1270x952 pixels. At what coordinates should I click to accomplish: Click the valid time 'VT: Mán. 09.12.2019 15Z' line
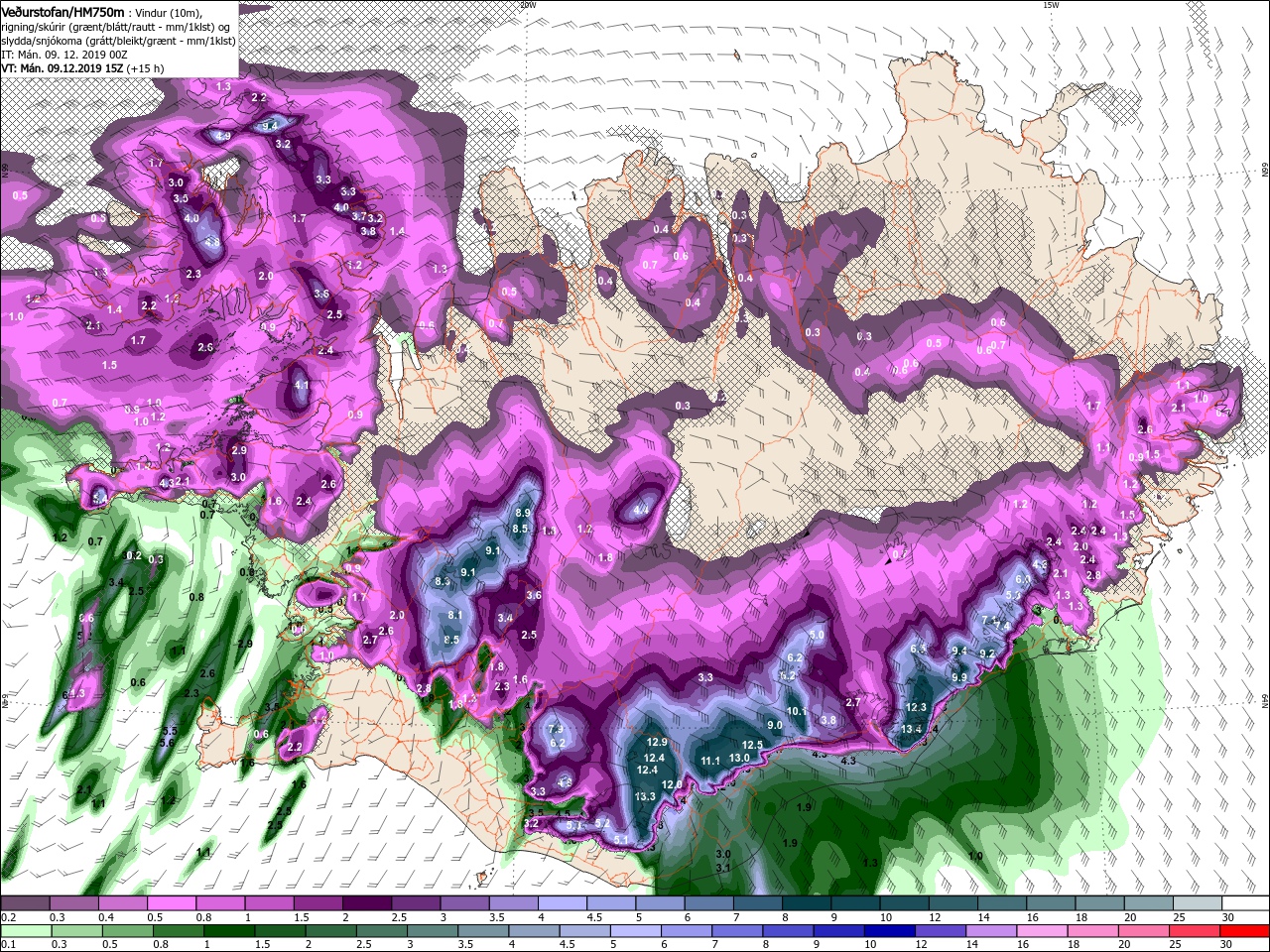(x=63, y=68)
